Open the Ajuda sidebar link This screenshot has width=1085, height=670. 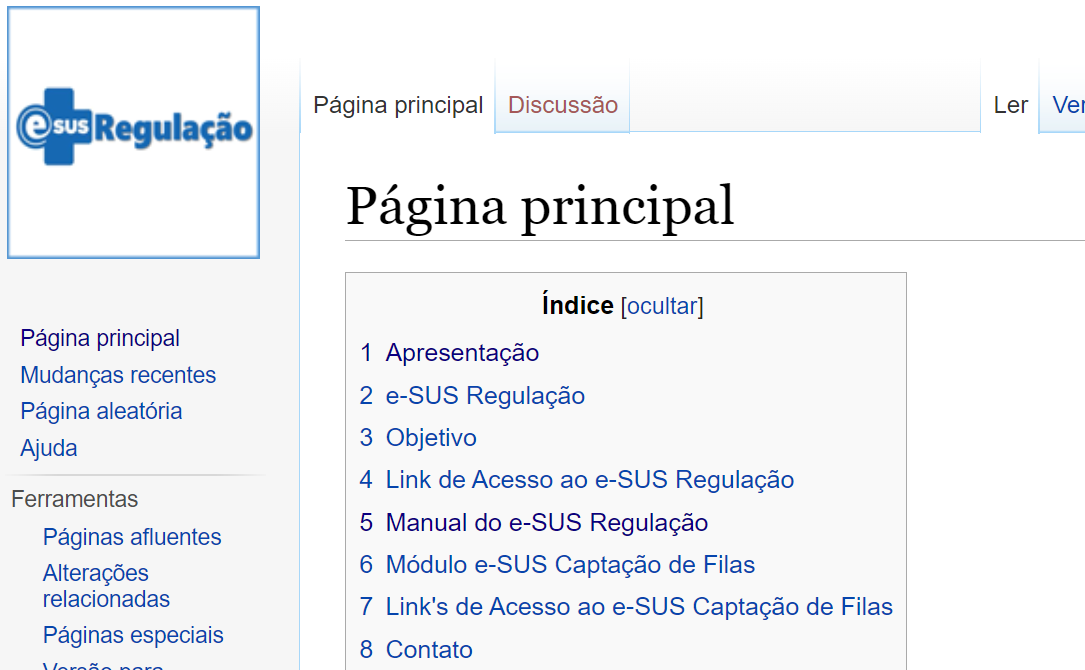coord(48,448)
